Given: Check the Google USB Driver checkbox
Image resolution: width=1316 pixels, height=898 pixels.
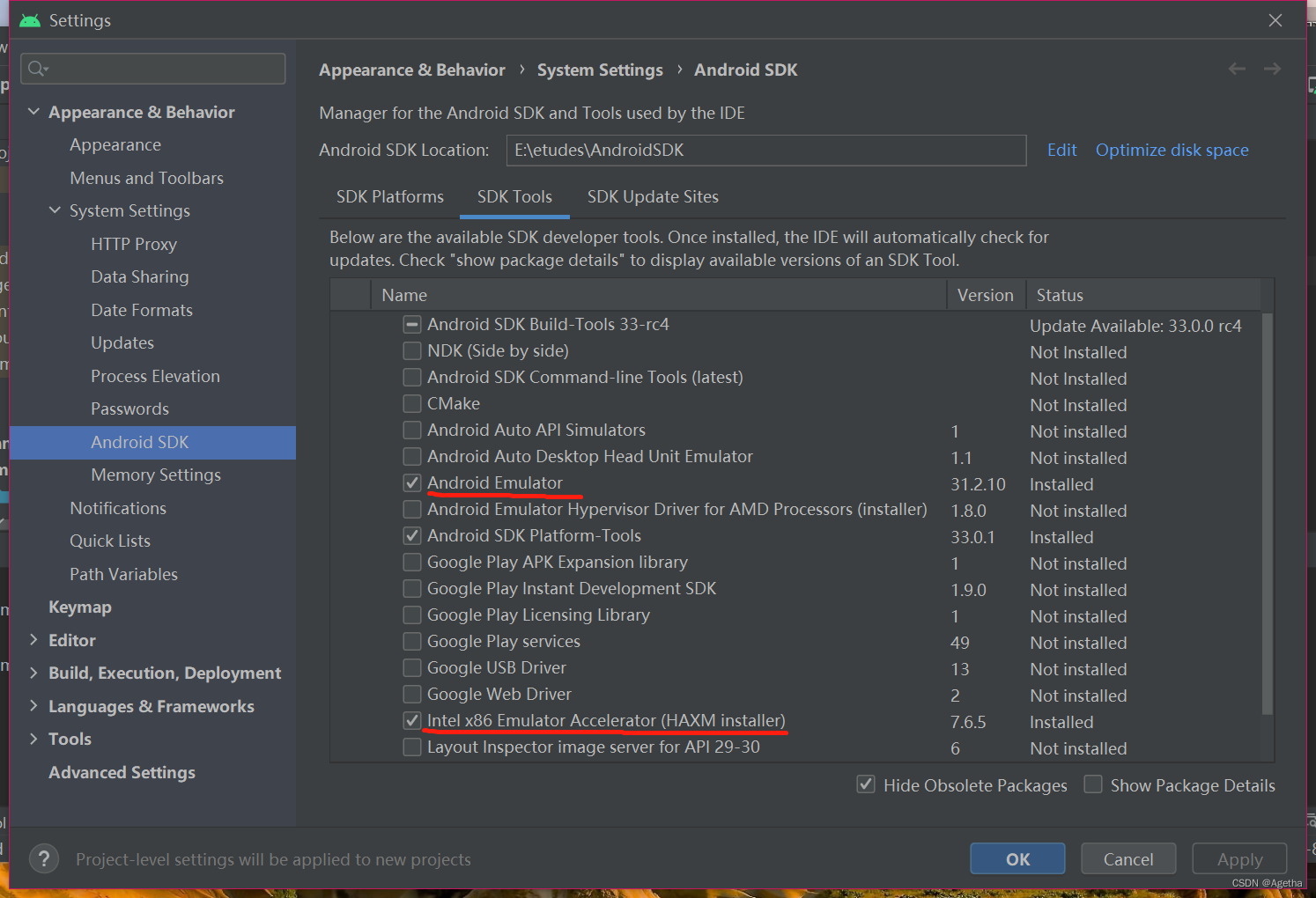Looking at the screenshot, I should [411, 667].
